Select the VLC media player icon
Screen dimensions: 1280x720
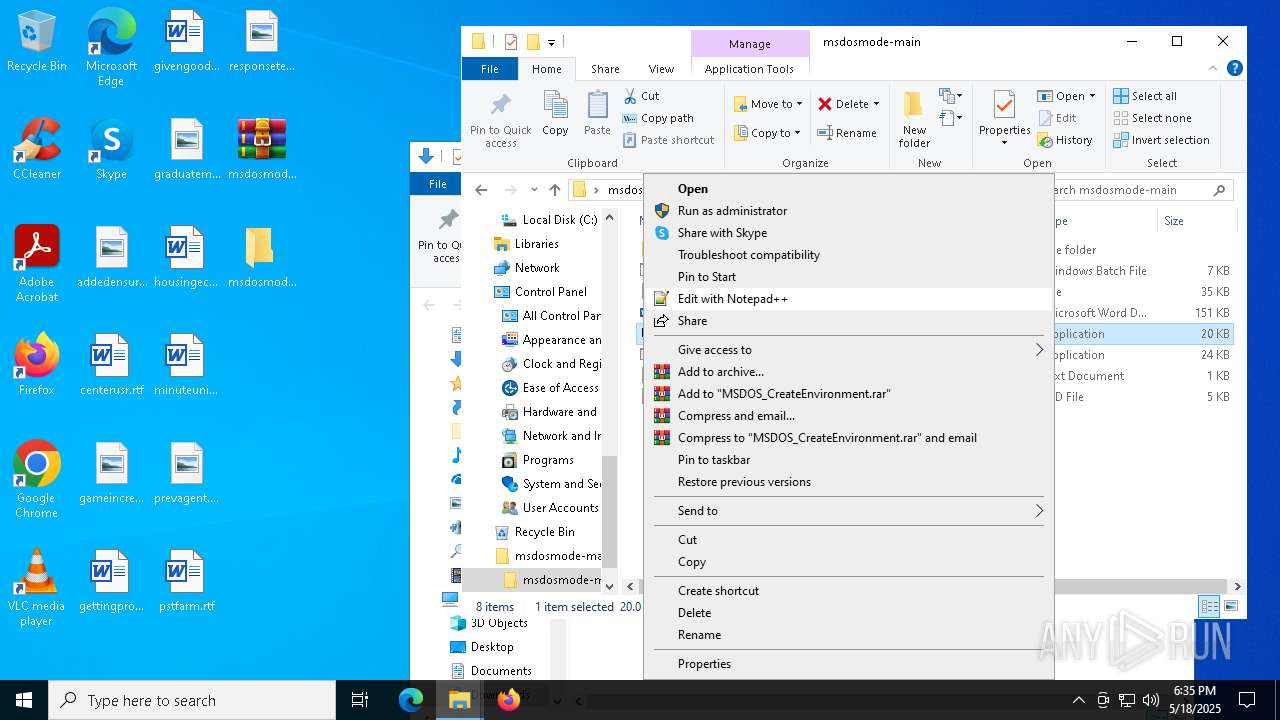tap(37, 588)
